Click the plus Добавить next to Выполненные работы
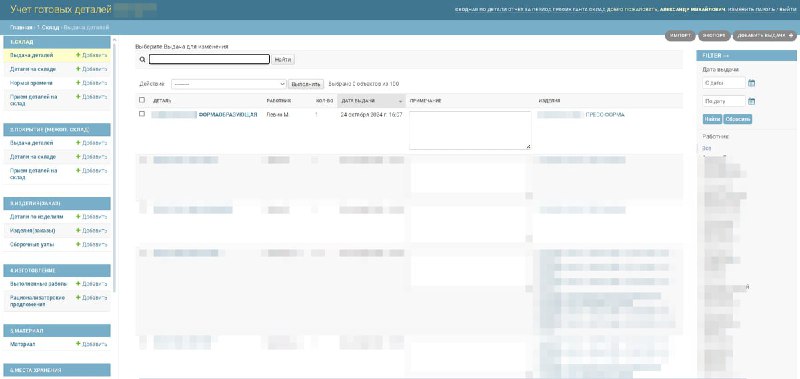Screen dimensions: 800x379 pos(91,284)
